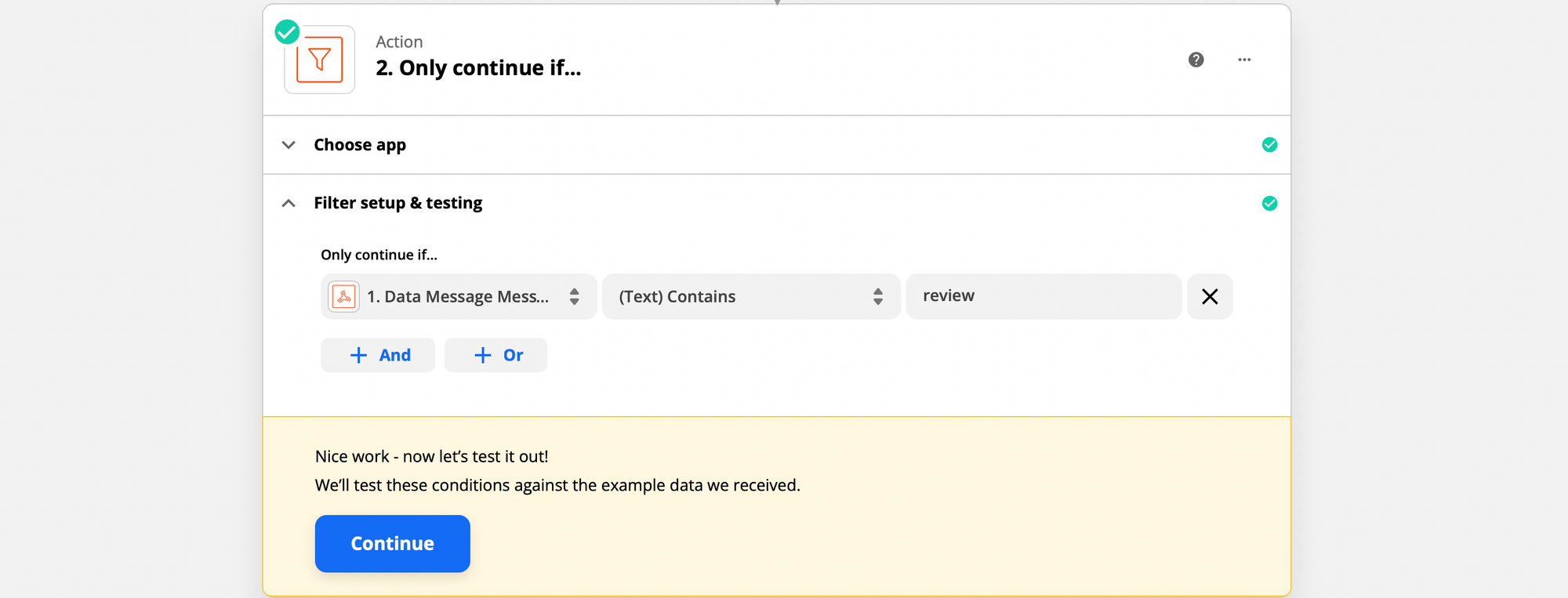The height and width of the screenshot is (598, 1568).
Task: Open the help question mark icon
Action: pos(1196,60)
